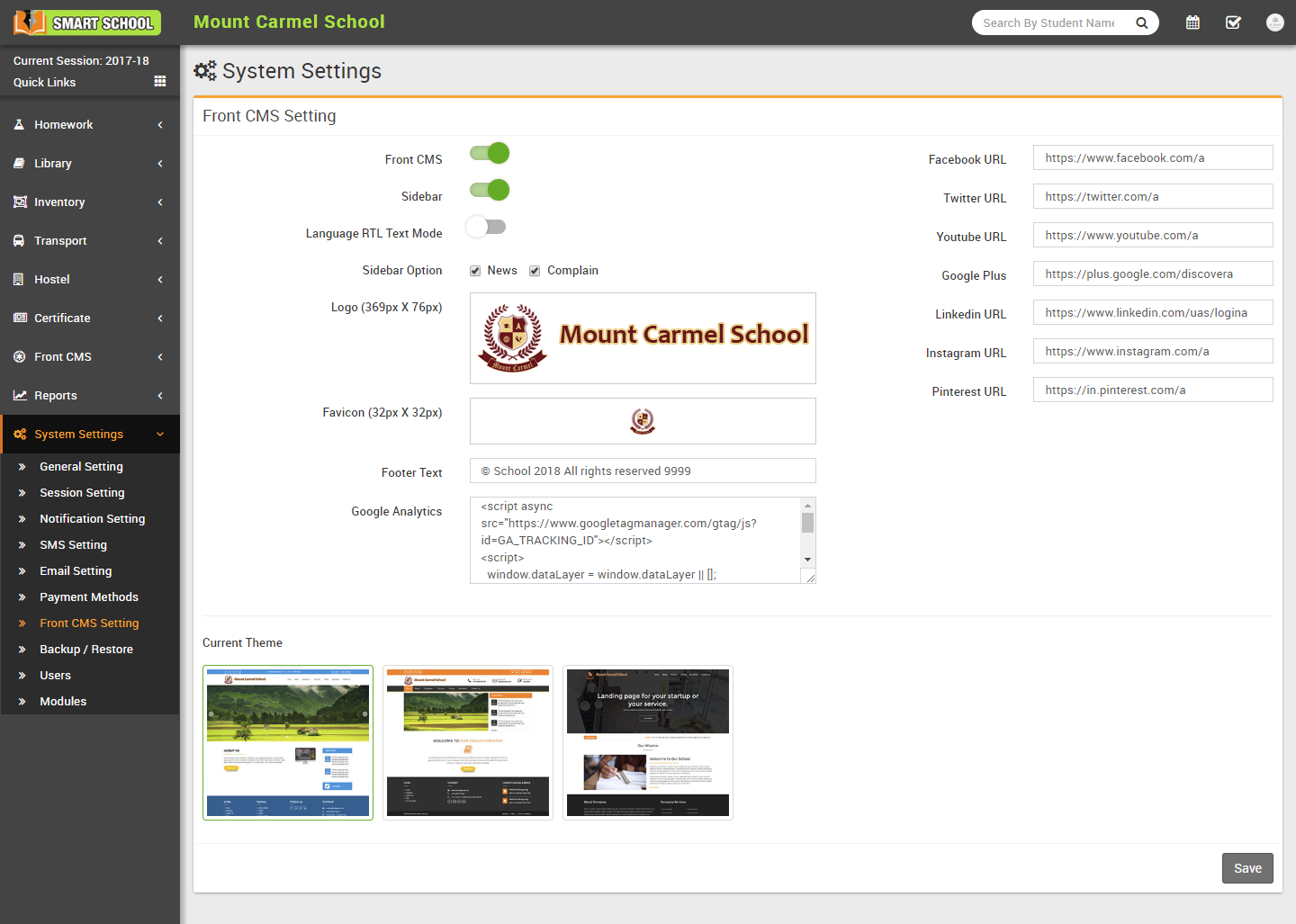Image resolution: width=1296 pixels, height=924 pixels.
Task: Open the Quick Links grid icon
Action: (160, 82)
